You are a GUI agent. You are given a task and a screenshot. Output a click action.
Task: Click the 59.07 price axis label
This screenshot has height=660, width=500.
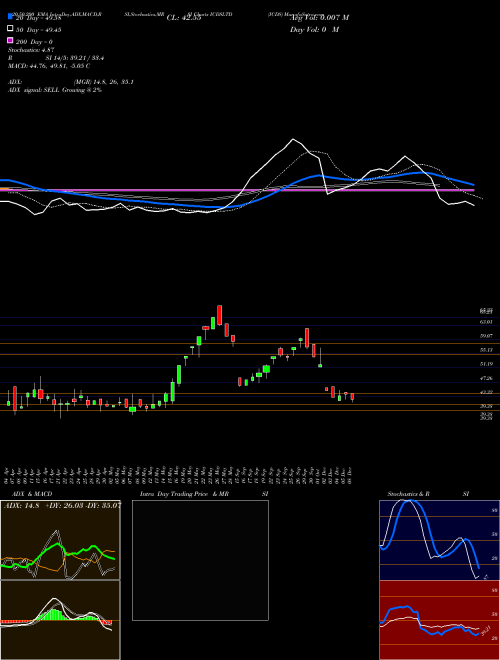(486, 336)
